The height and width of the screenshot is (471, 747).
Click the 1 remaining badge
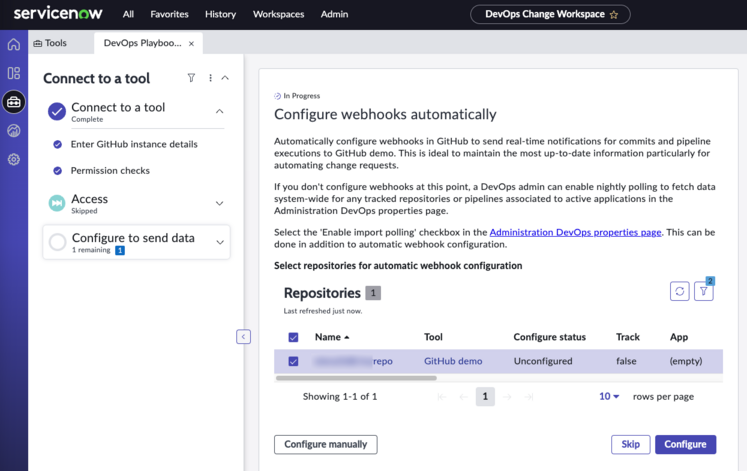click(120, 251)
